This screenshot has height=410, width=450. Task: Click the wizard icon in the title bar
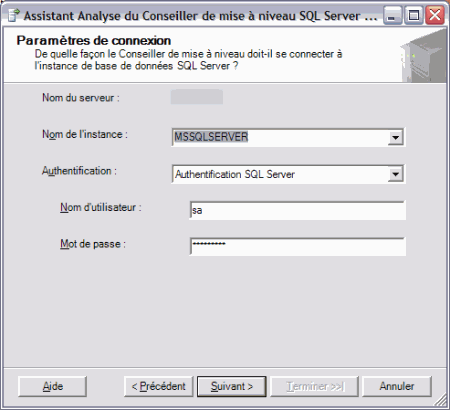click(x=14, y=15)
